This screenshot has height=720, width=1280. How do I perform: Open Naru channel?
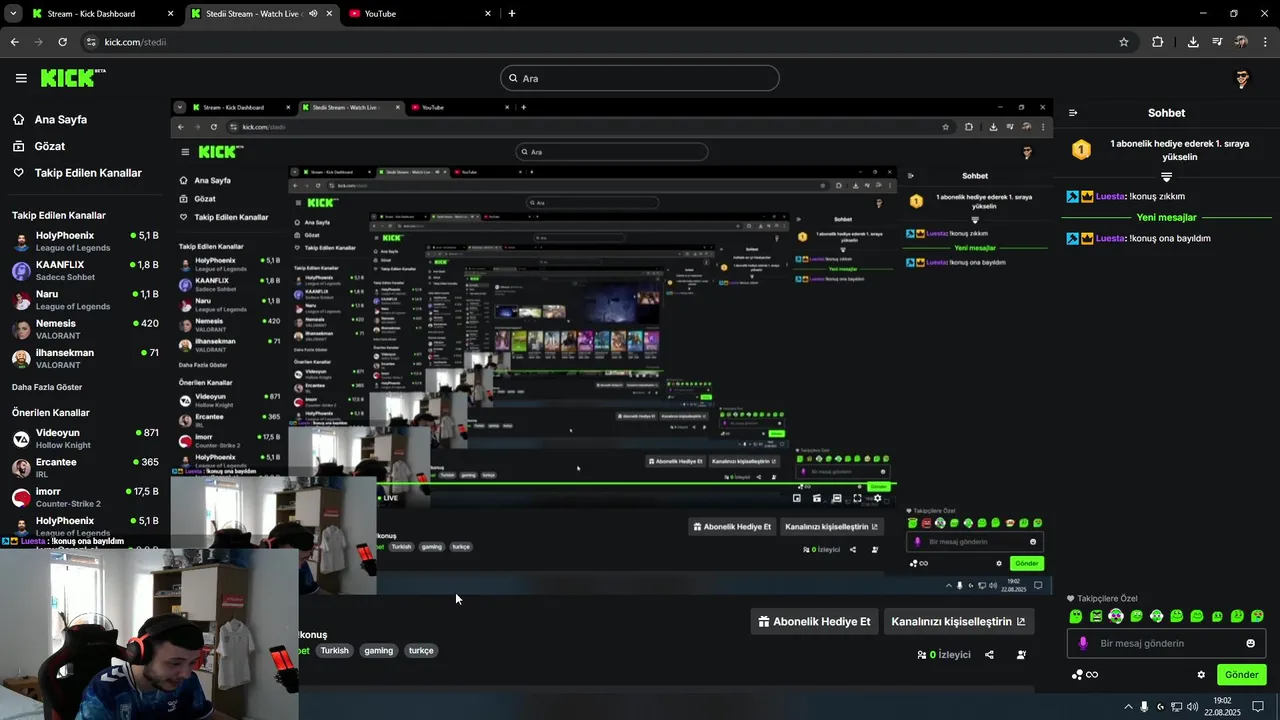tap(85, 300)
